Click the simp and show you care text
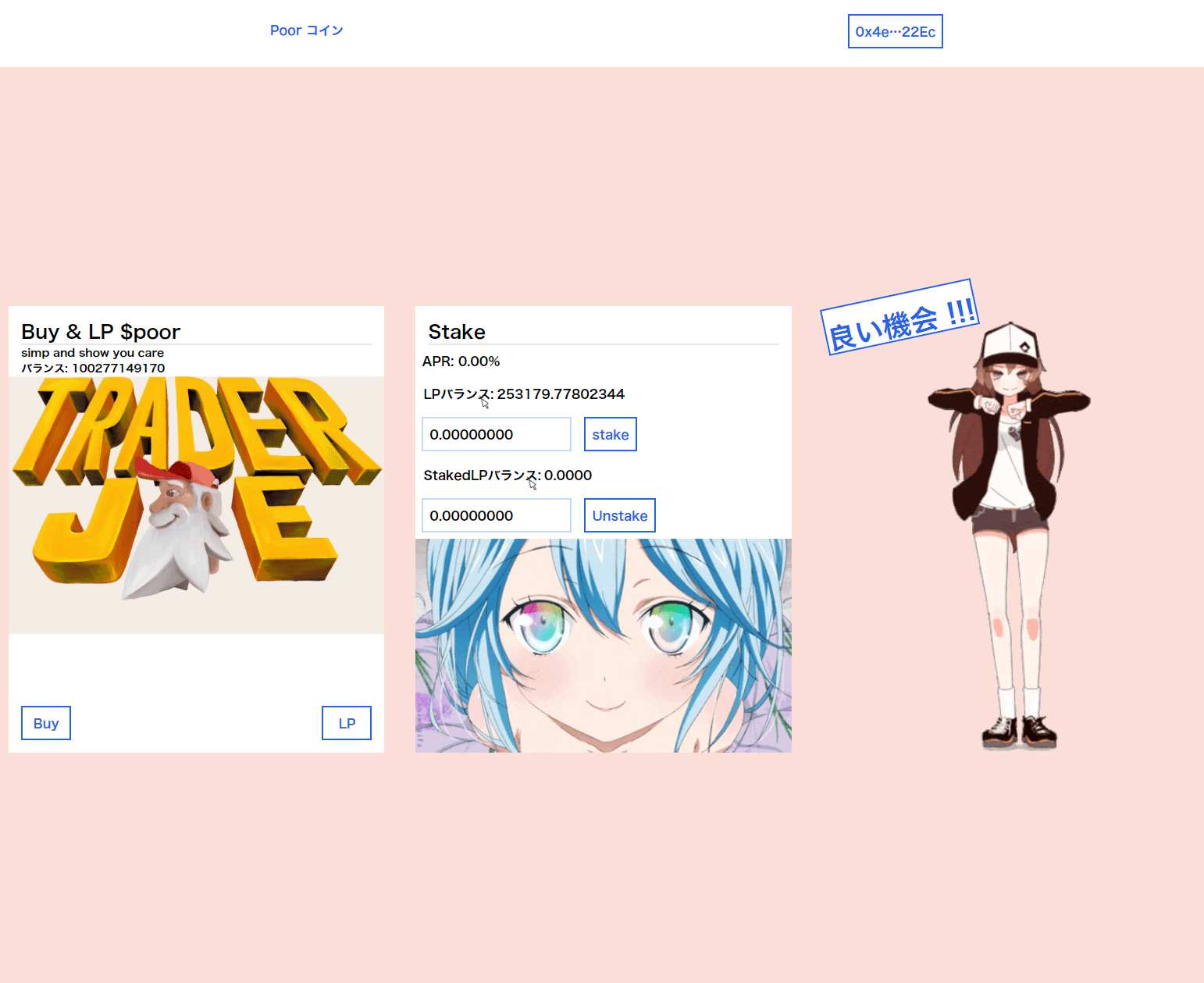This screenshot has width=1204, height=983. point(92,353)
